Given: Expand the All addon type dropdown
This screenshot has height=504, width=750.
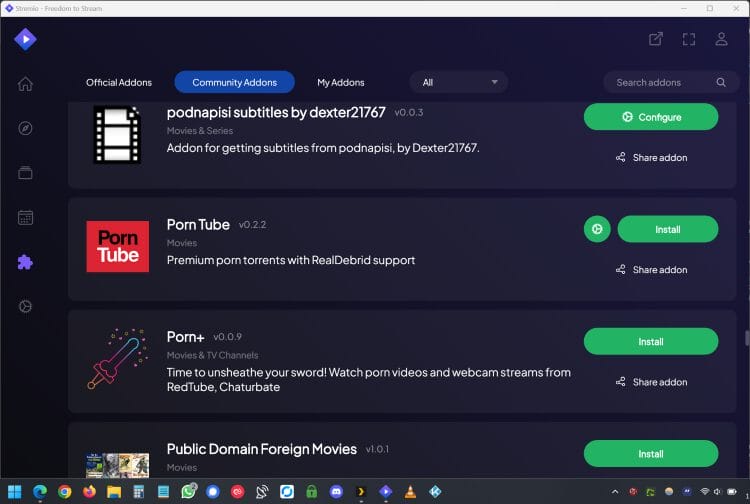Looking at the screenshot, I should 459,82.
